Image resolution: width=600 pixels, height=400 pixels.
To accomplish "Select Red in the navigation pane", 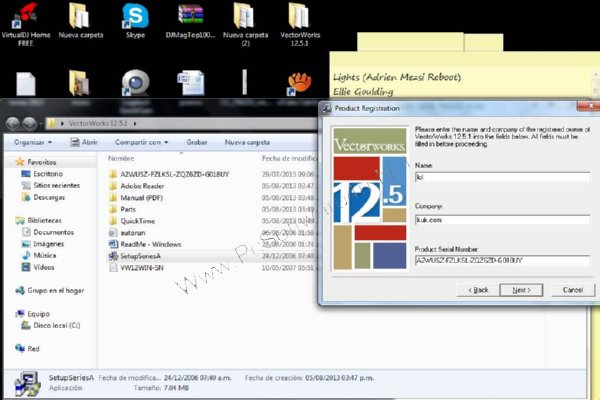I will tap(27, 348).
